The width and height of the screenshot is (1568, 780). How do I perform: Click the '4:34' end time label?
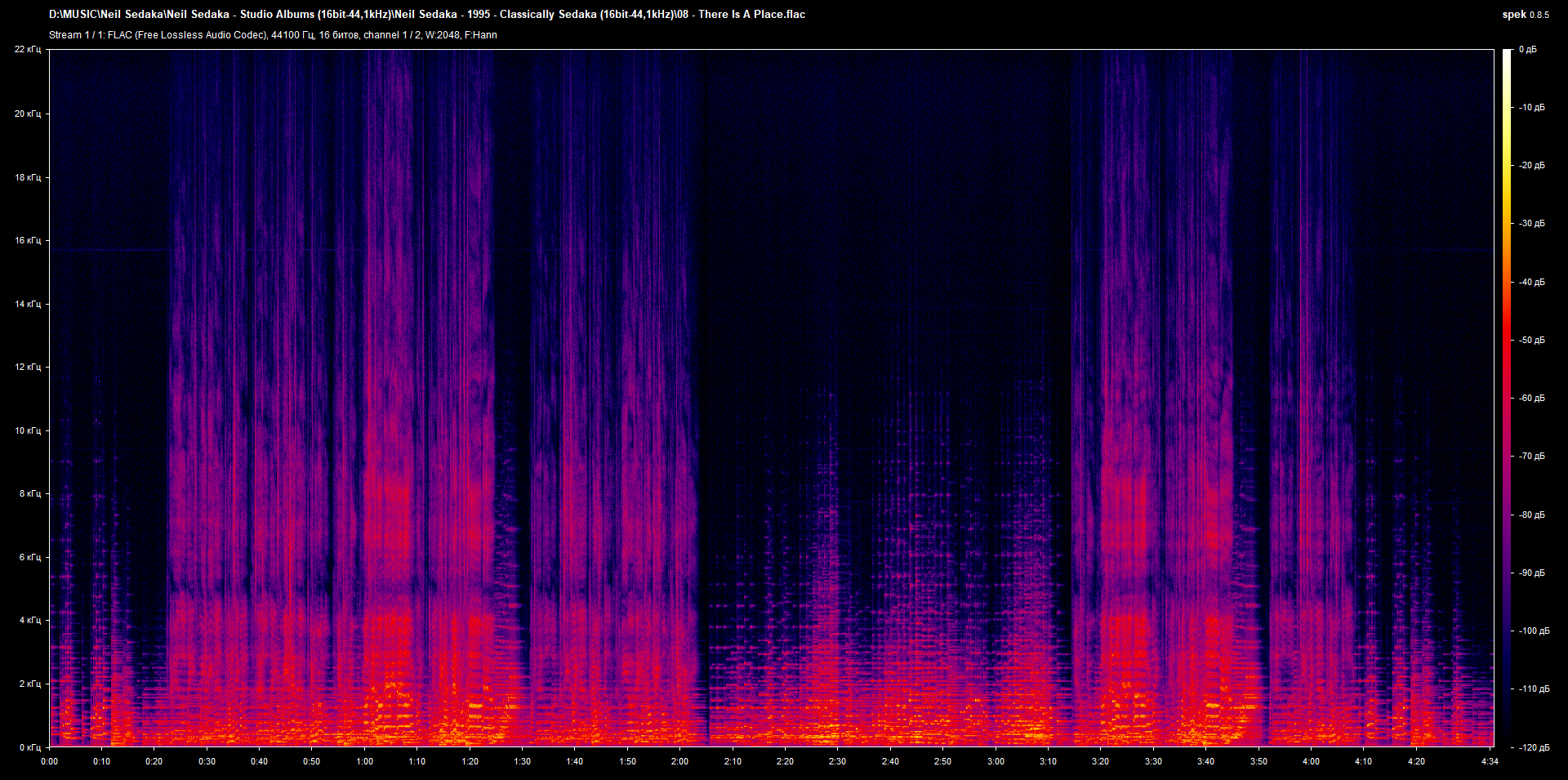coord(1490,761)
